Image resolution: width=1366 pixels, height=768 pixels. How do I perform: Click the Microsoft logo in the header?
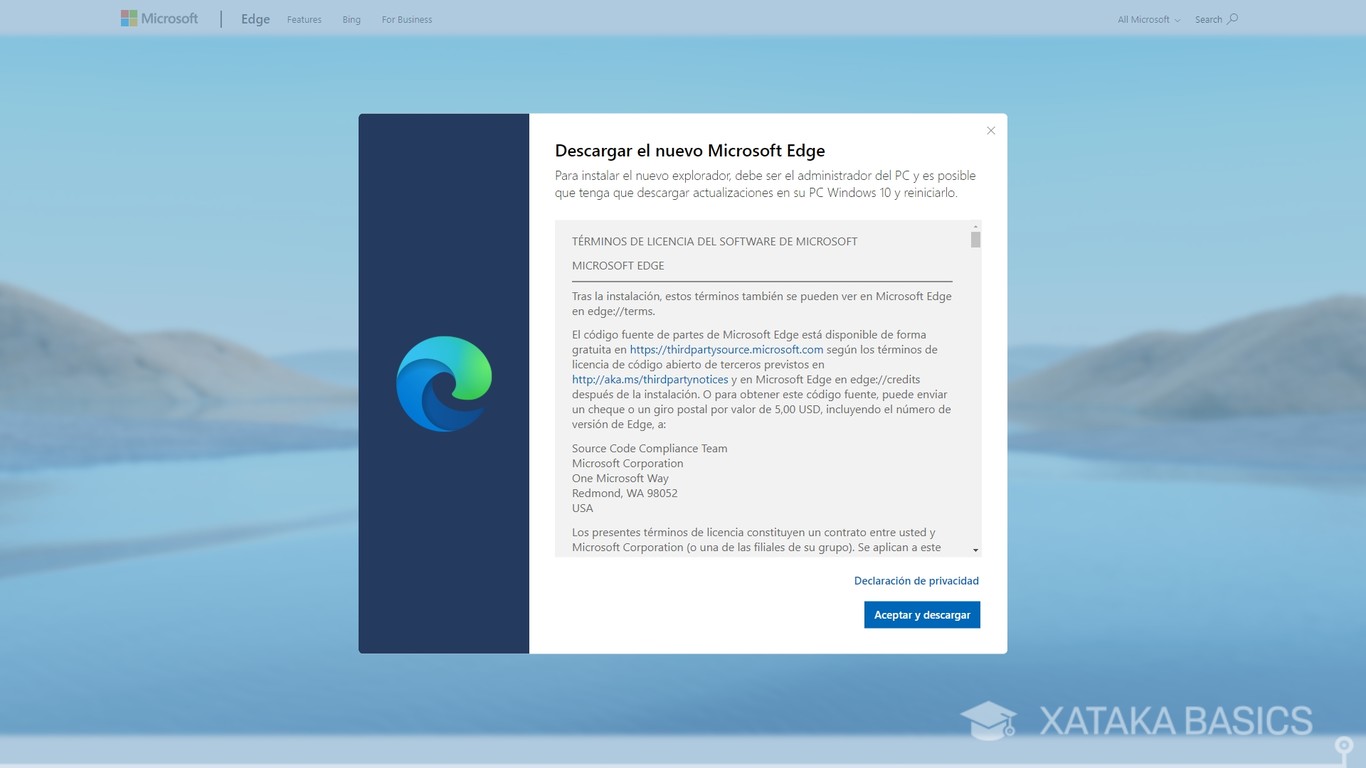128,17
